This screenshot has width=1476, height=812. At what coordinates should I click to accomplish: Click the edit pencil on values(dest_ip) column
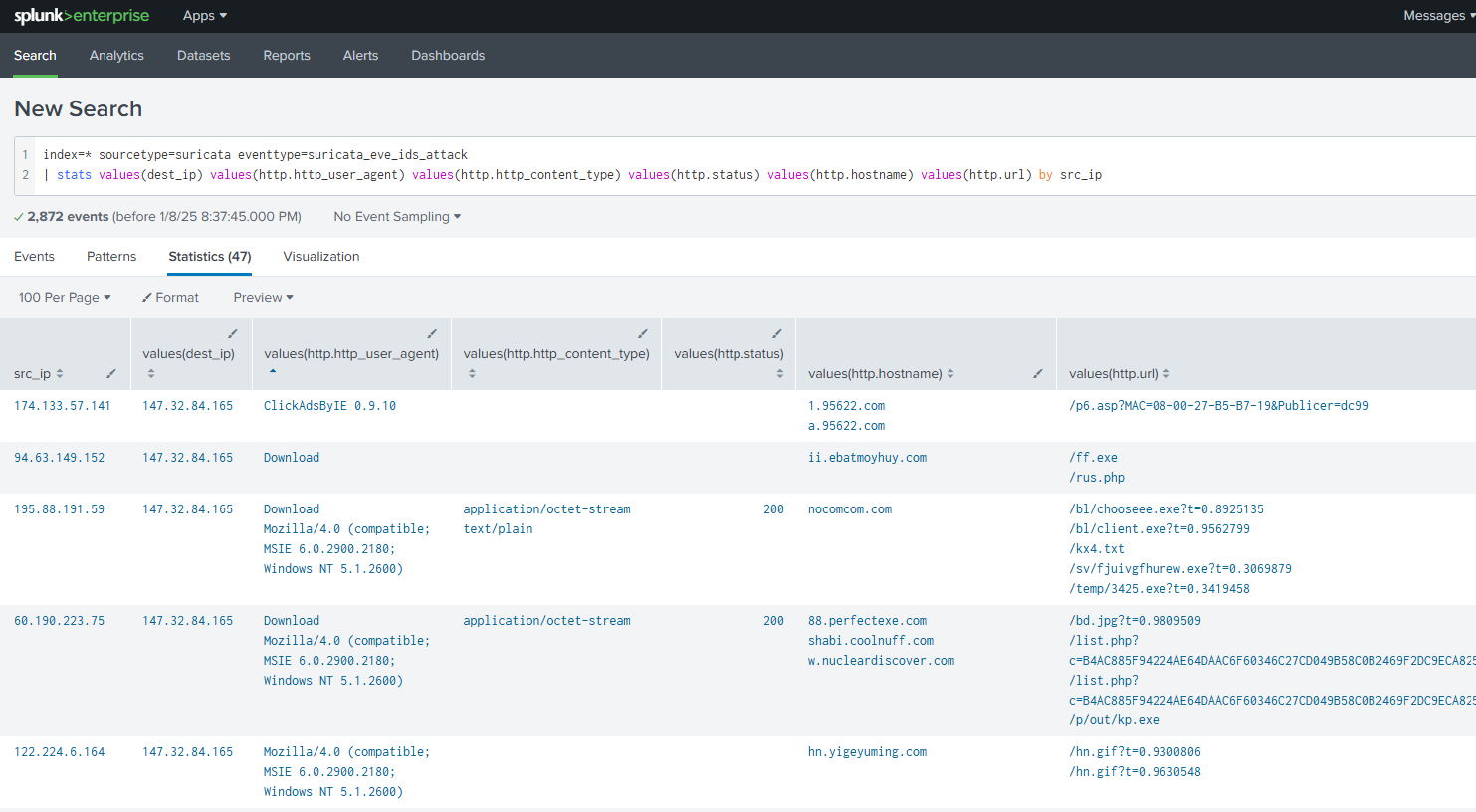point(232,333)
